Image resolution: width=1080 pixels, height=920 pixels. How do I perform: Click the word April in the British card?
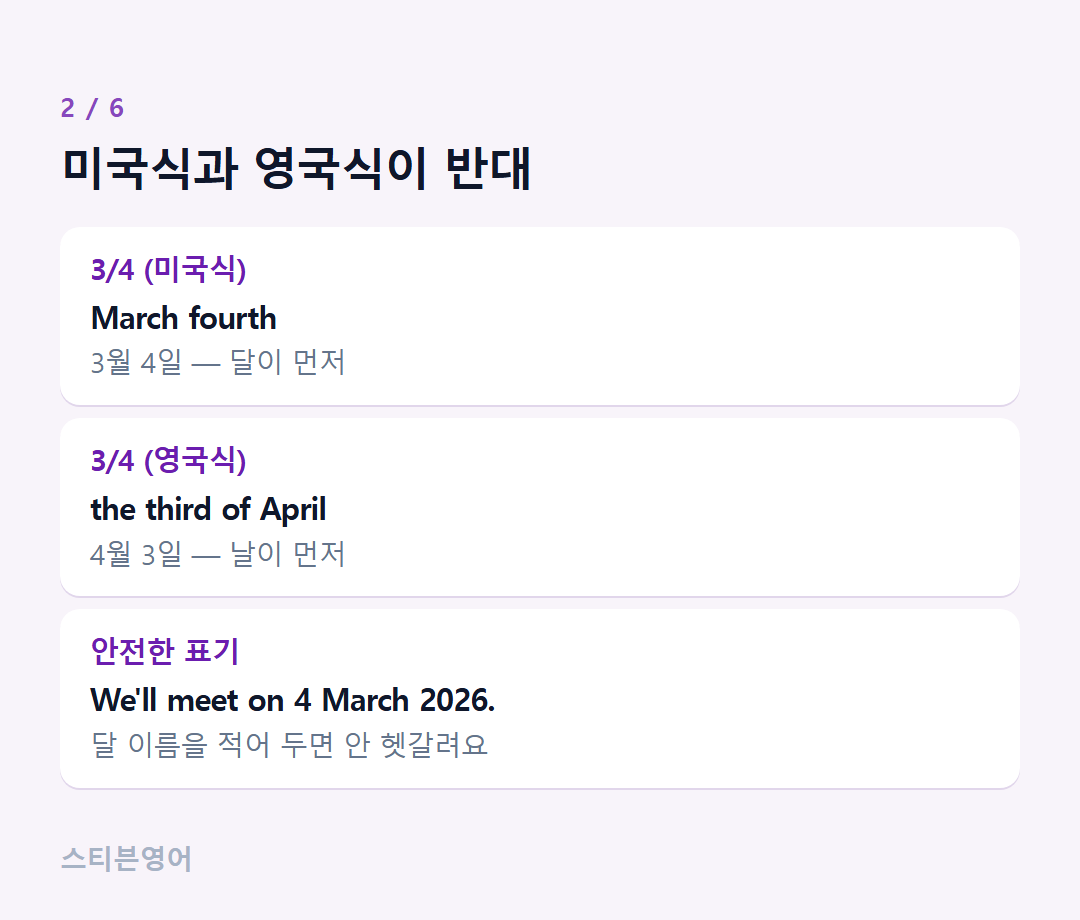[293, 510]
